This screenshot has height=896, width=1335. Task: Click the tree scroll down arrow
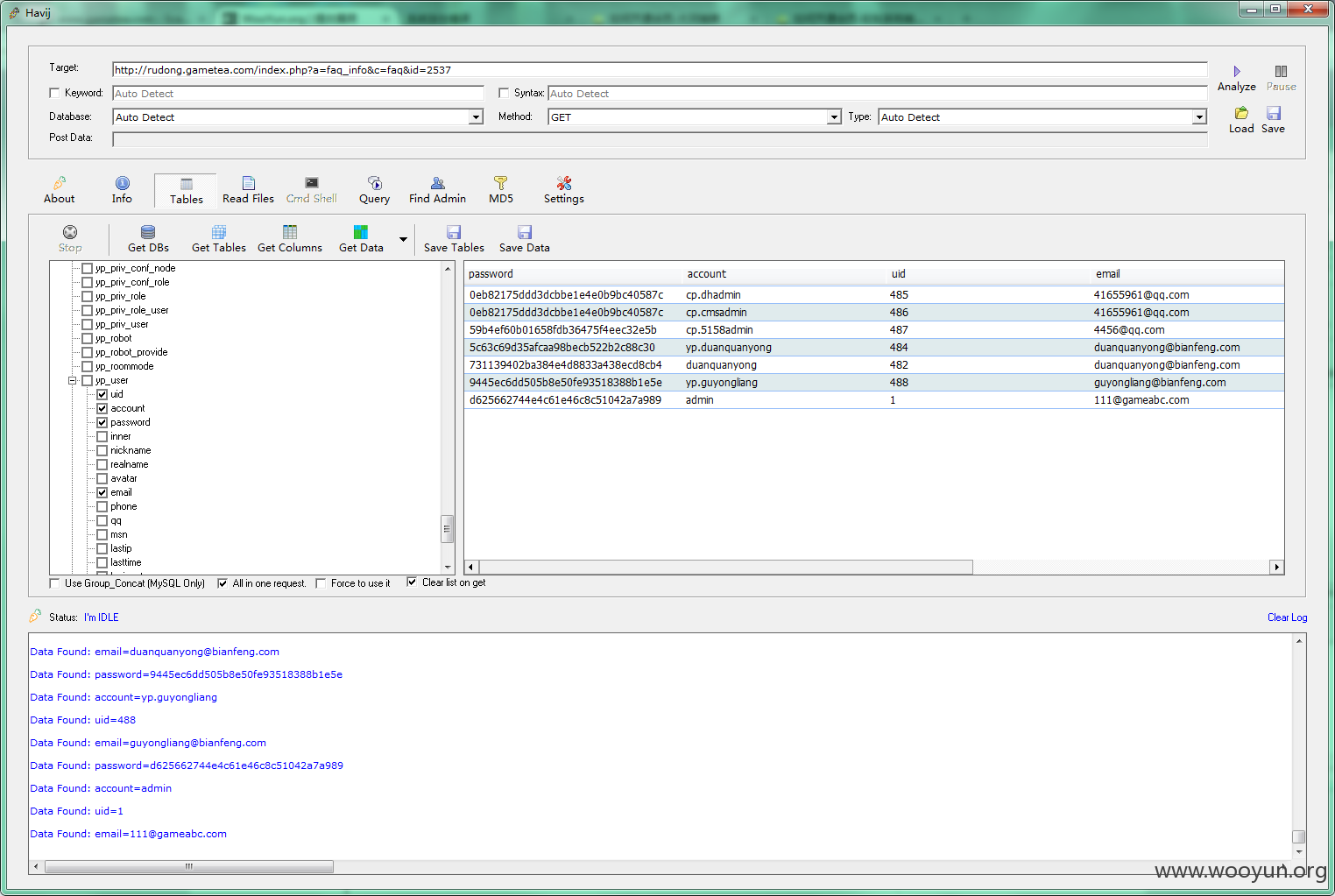448,568
